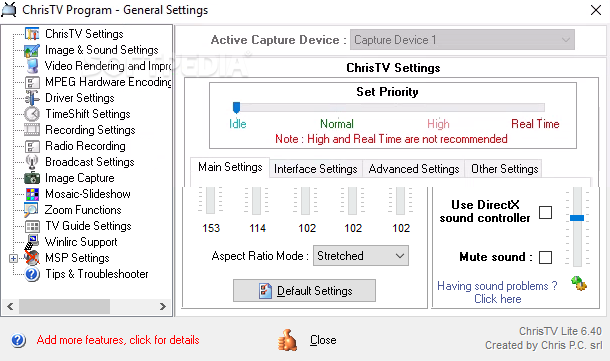610x361 pixels.
Task: Select Zoom Functions tree entry
Action: (83, 210)
